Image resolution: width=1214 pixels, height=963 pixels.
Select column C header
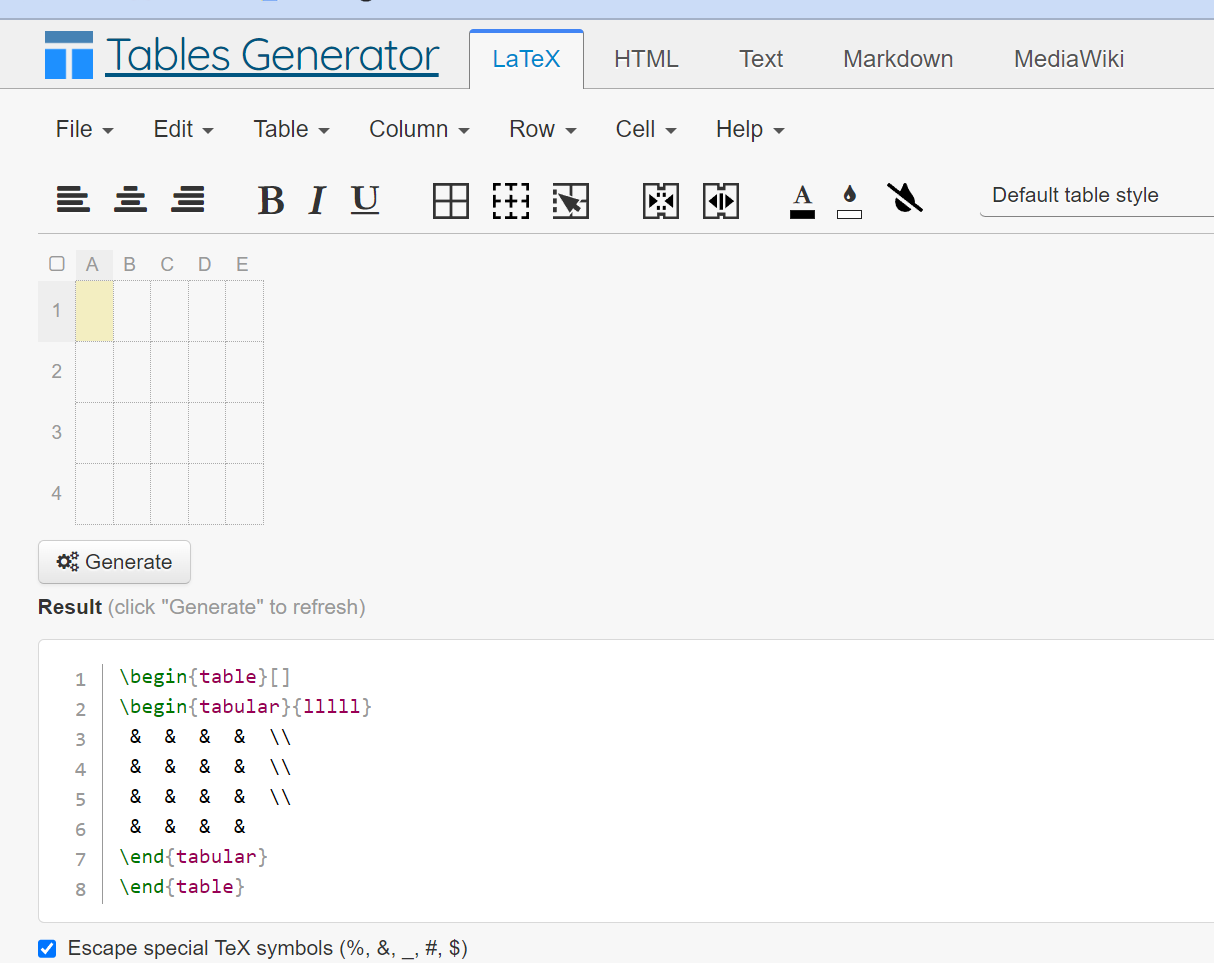[167, 265]
